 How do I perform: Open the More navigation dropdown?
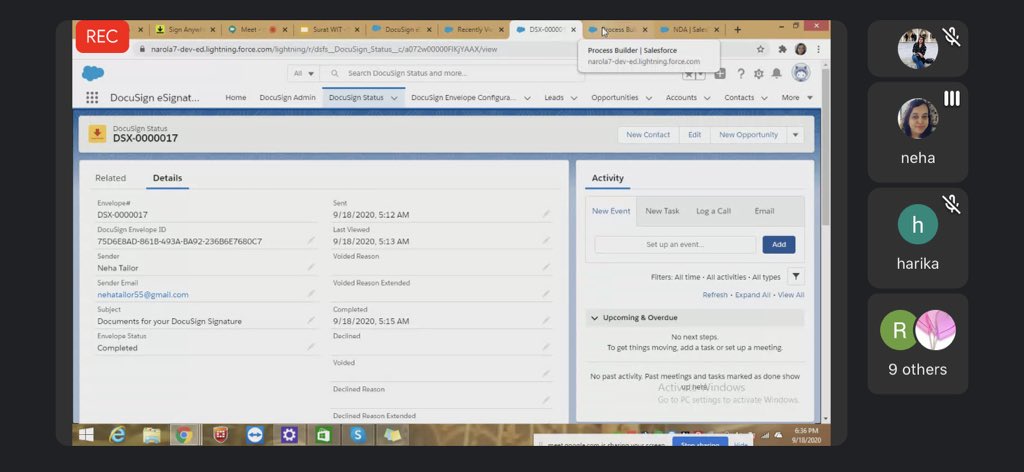[797, 97]
